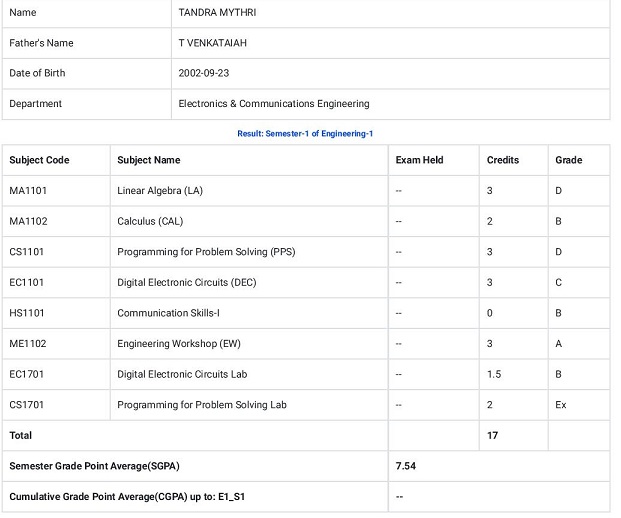
Task: Click the total credits value 17
Action: pyautogui.click(x=492, y=436)
